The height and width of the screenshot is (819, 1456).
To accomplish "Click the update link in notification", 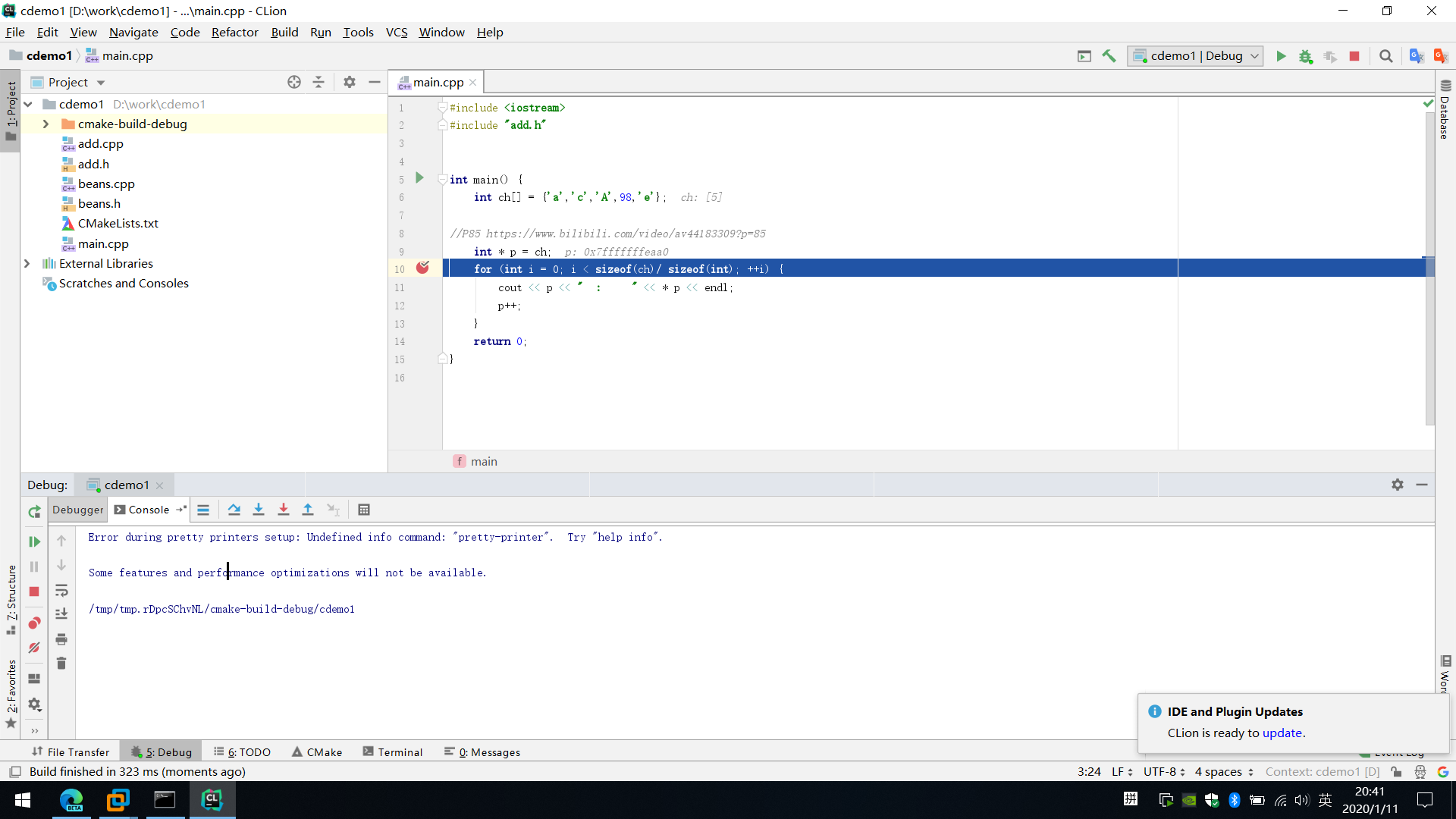I will point(1282,733).
